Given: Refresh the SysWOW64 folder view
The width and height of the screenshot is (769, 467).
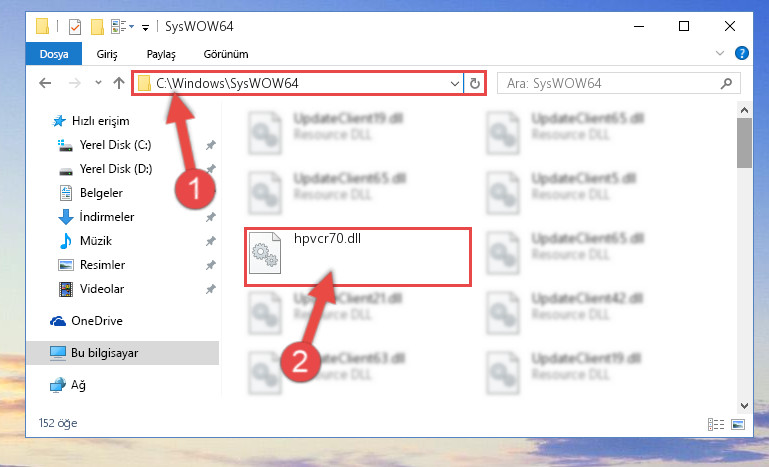Looking at the screenshot, I should point(474,83).
